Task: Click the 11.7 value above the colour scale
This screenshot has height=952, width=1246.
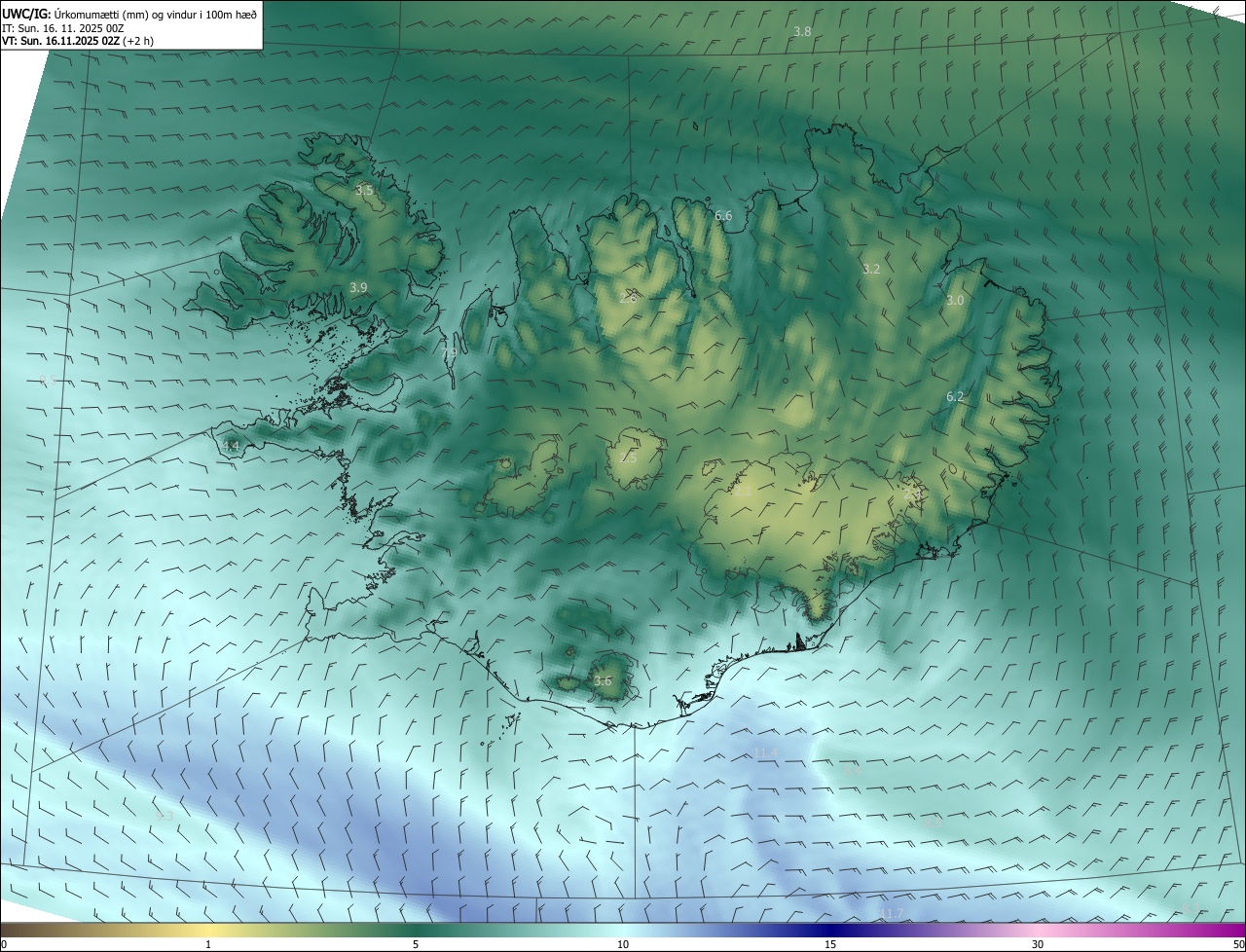Action: tap(892, 913)
